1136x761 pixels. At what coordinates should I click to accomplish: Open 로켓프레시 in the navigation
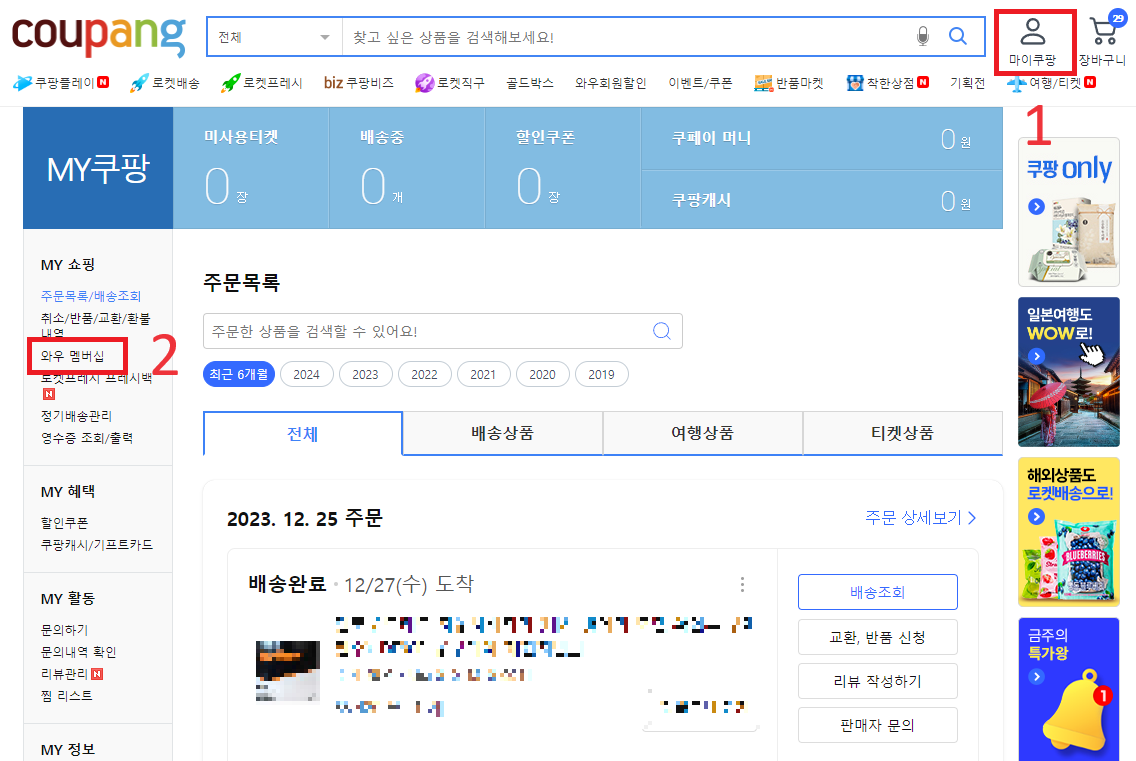pos(262,83)
